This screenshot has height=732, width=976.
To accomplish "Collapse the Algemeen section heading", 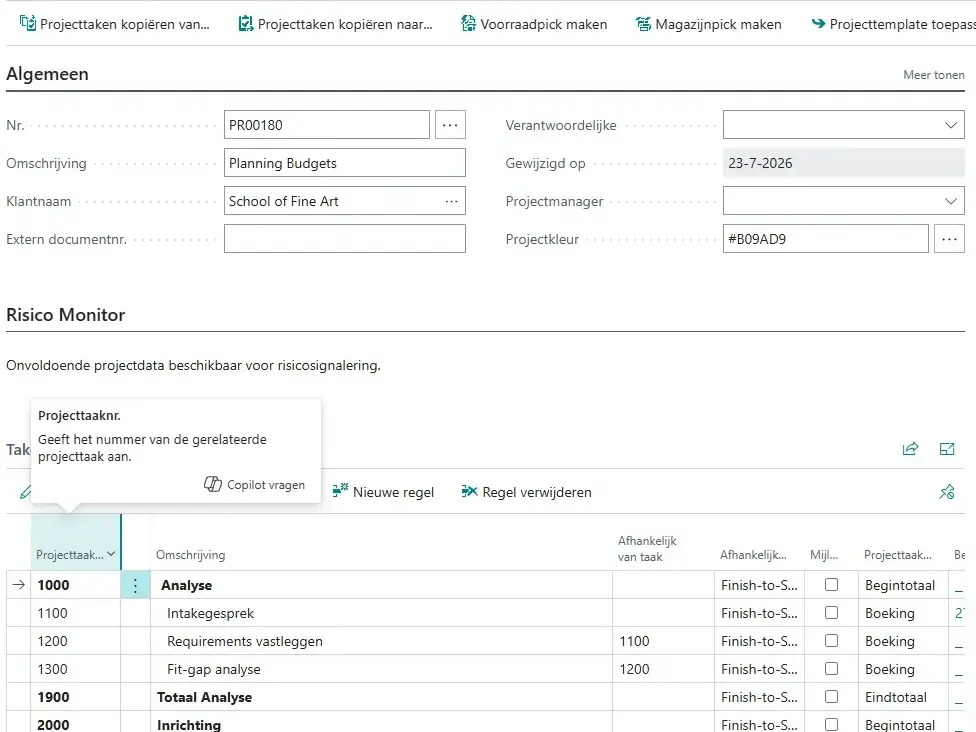I will [x=47, y=74].
